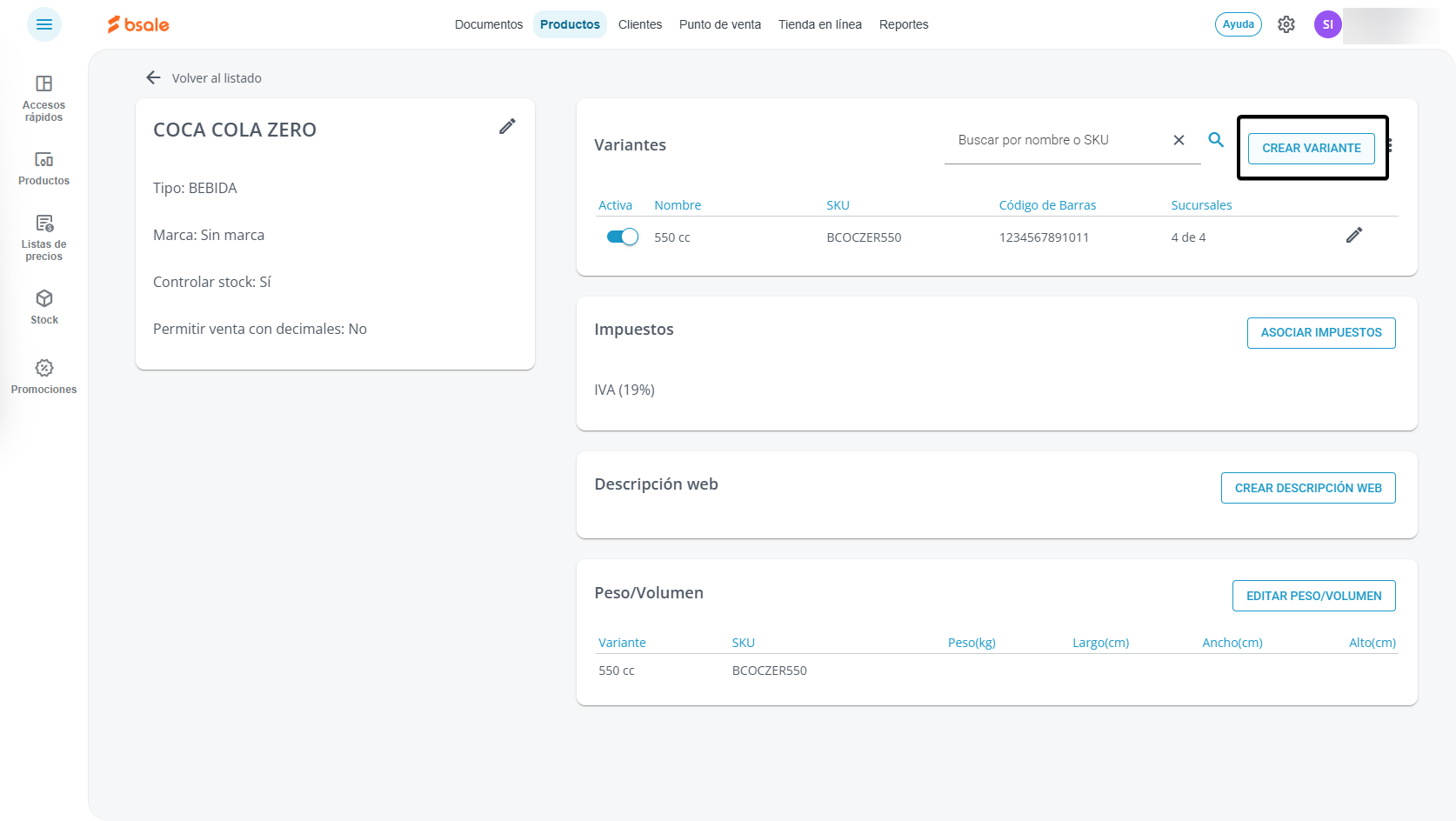Click Controlar stock: Sí text
Viewport: 1456px width, 821px height.
(x=212, y=282)
